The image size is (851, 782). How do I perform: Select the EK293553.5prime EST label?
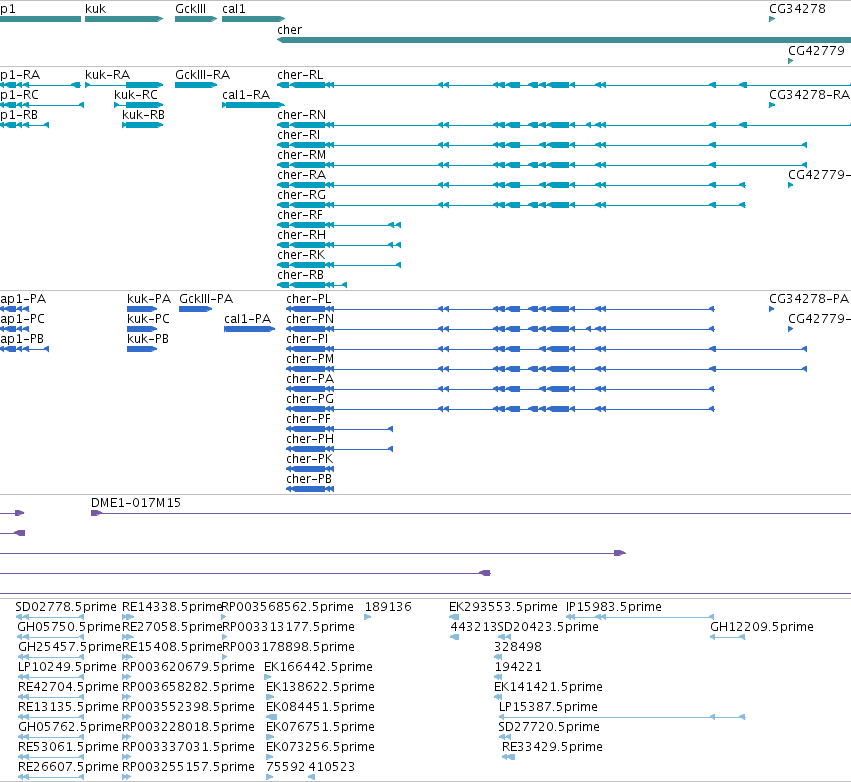(503, 607)
